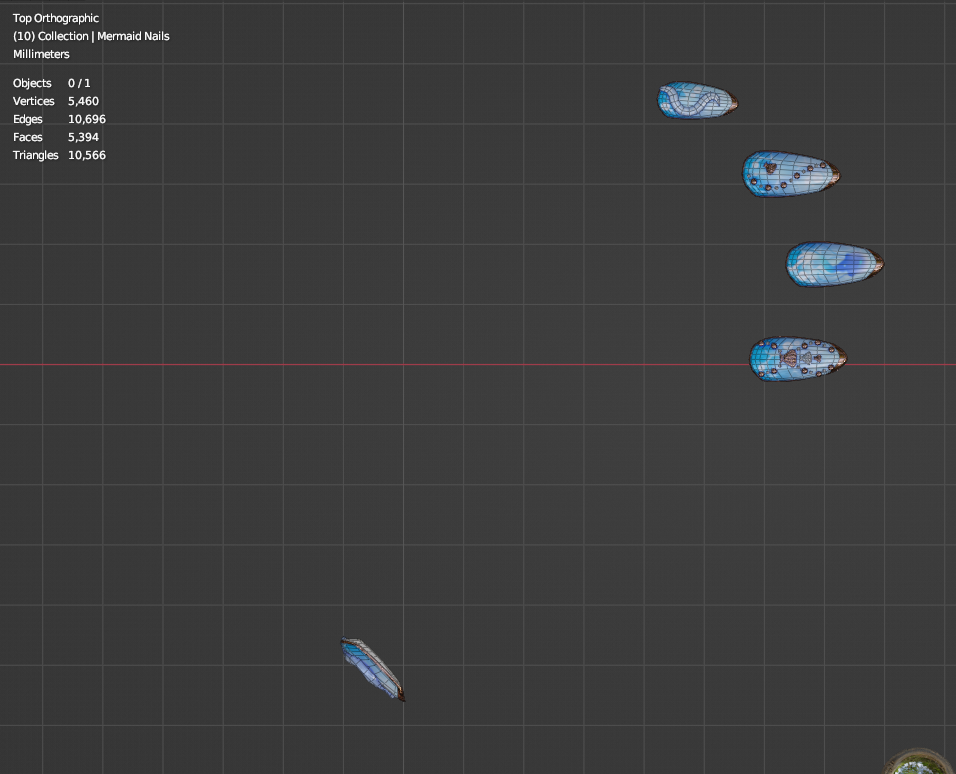
Task: Click the Objects '0 / 1' statistic
Action: pyautogui.click(x=79, y=83)
